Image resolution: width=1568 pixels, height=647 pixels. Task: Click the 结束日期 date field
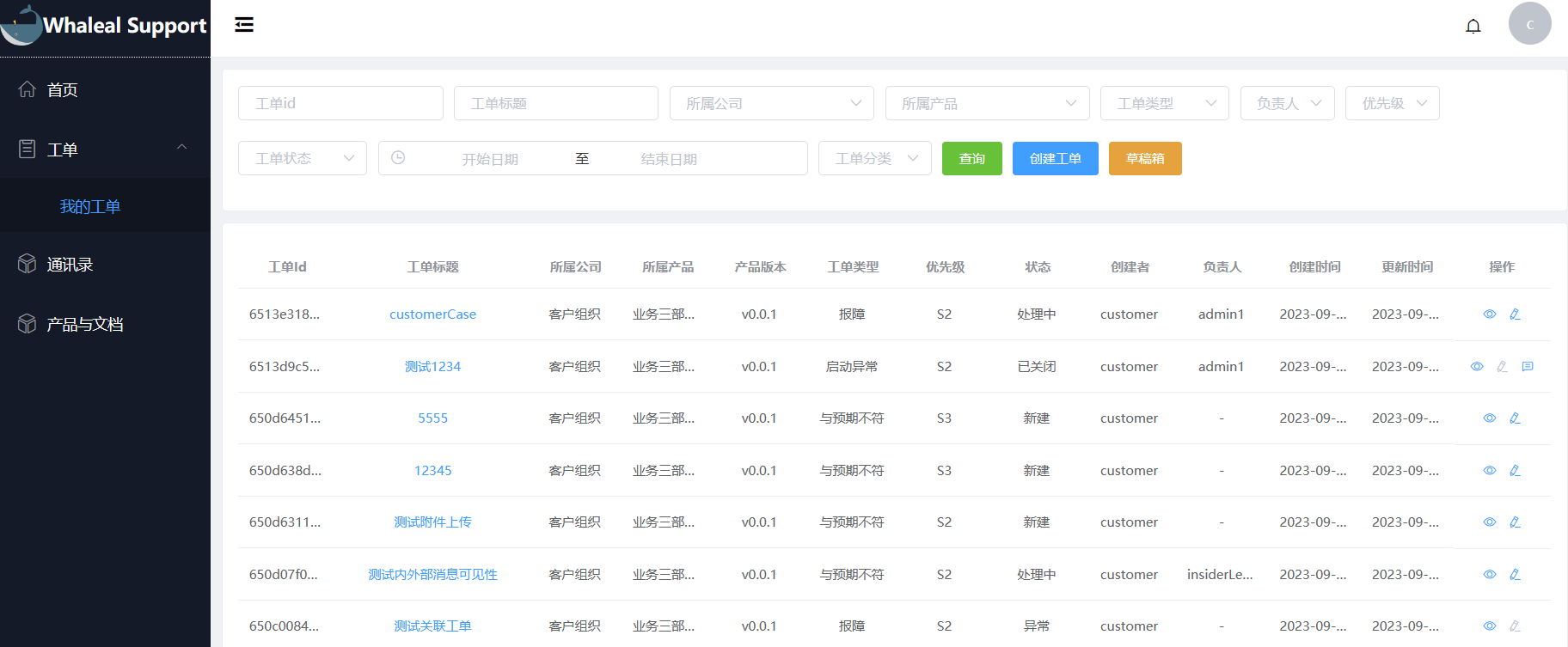coord(669,159)
